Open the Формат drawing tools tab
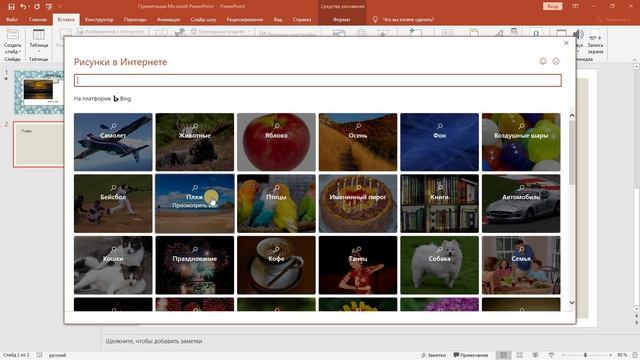The image size is (640, 360). click(x=342, y=19)
